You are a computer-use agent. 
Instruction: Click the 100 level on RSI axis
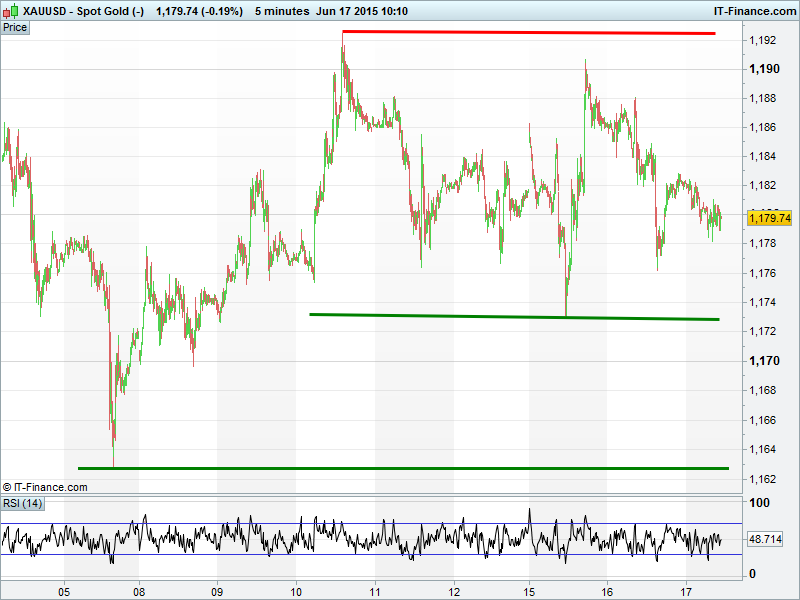coord(758,504)
